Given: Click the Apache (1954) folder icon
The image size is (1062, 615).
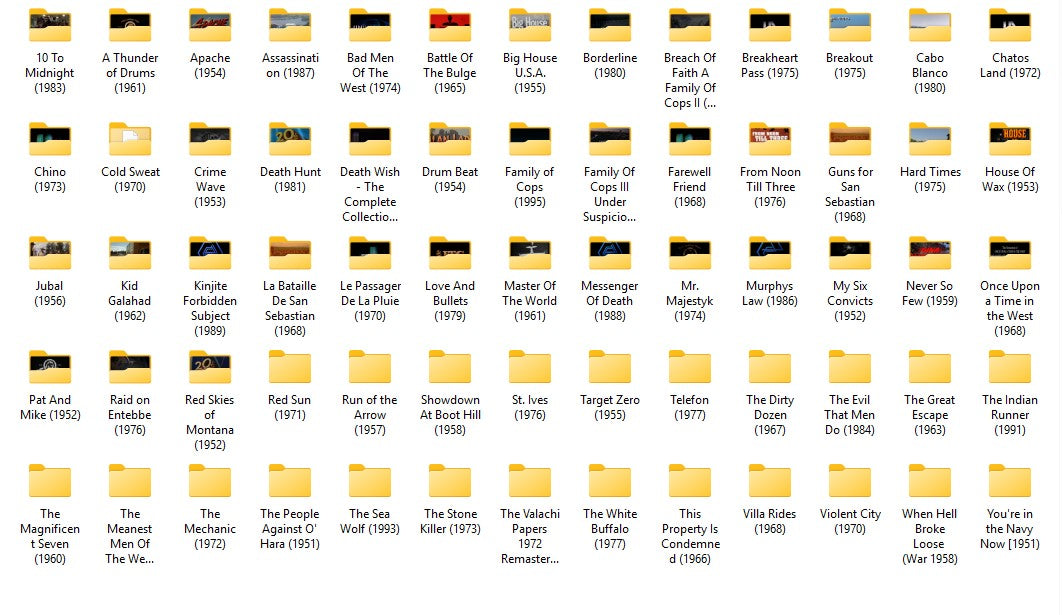Looking at the screenshot, I should point(210,26).
